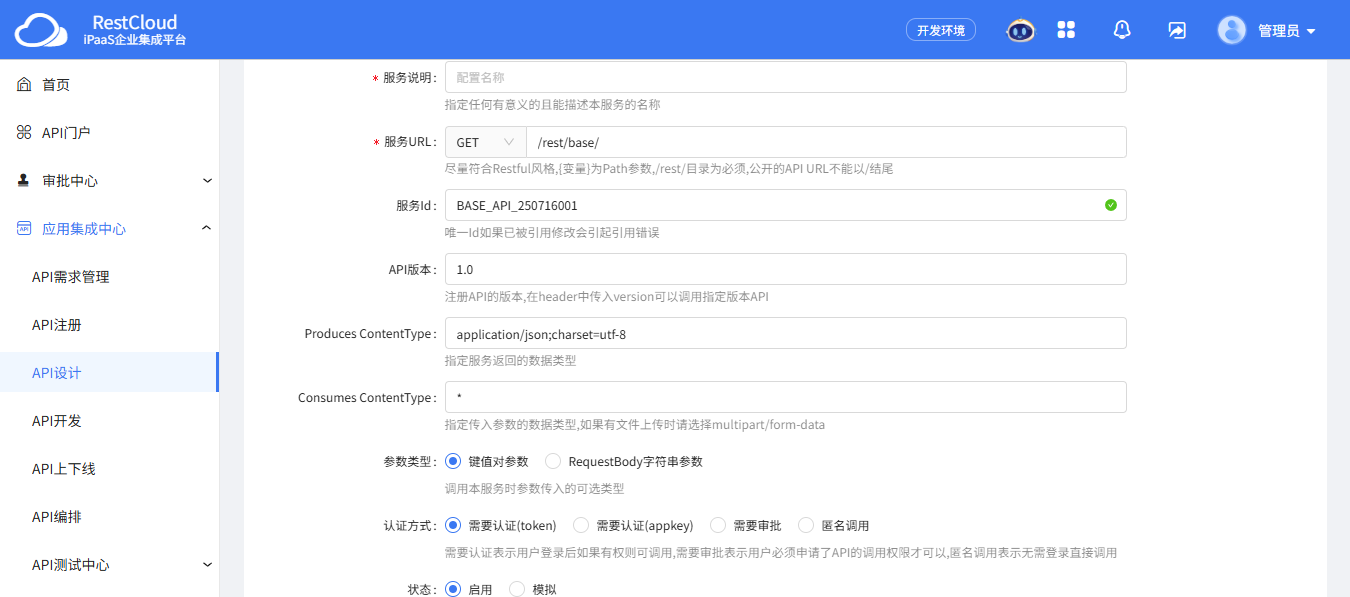Image resolution: width=1350 pixels, height=597 pixels.
Task: Click the API门户 sidebar icon
Action: [25, 133]
